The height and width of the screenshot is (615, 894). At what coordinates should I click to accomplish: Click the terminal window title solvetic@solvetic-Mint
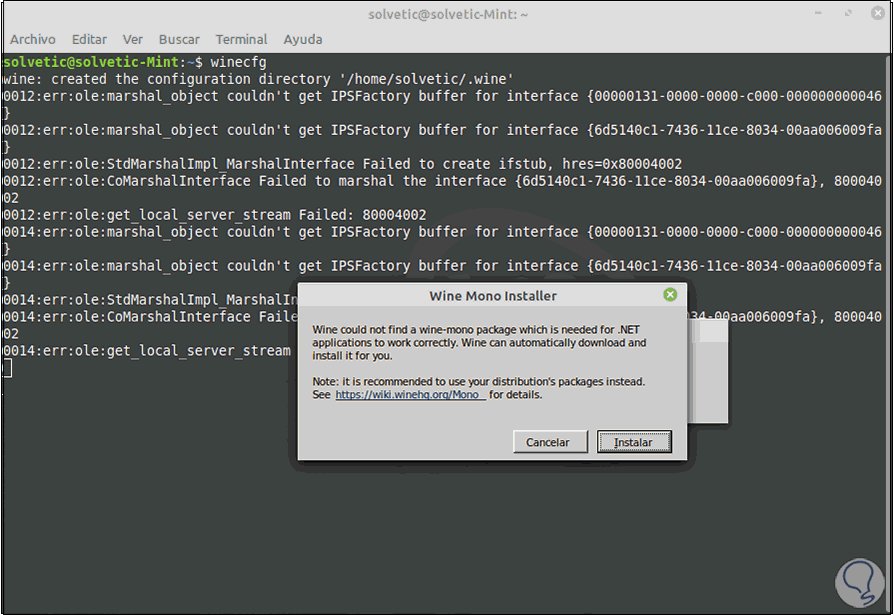(448, 14)
